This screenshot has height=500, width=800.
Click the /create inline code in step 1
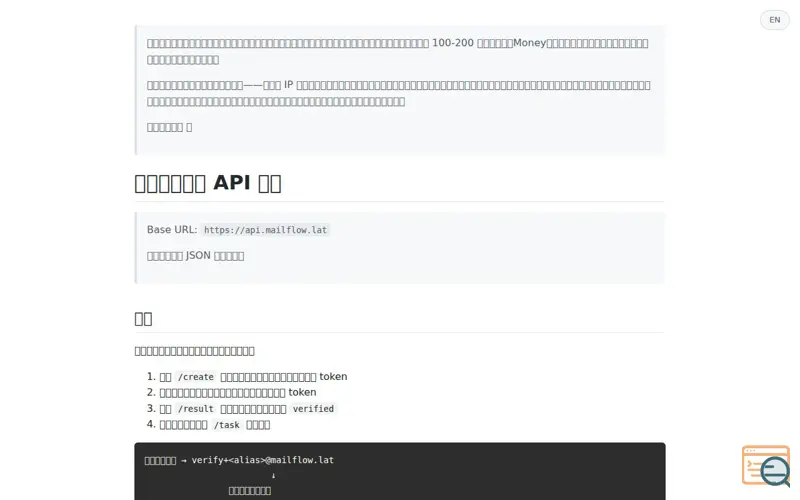[x=196, y=377]
